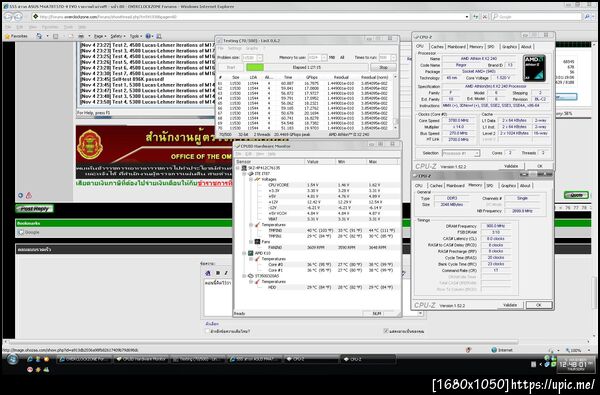Click the refresh icon beside address bar
The image size is (600, 395).
476,16
